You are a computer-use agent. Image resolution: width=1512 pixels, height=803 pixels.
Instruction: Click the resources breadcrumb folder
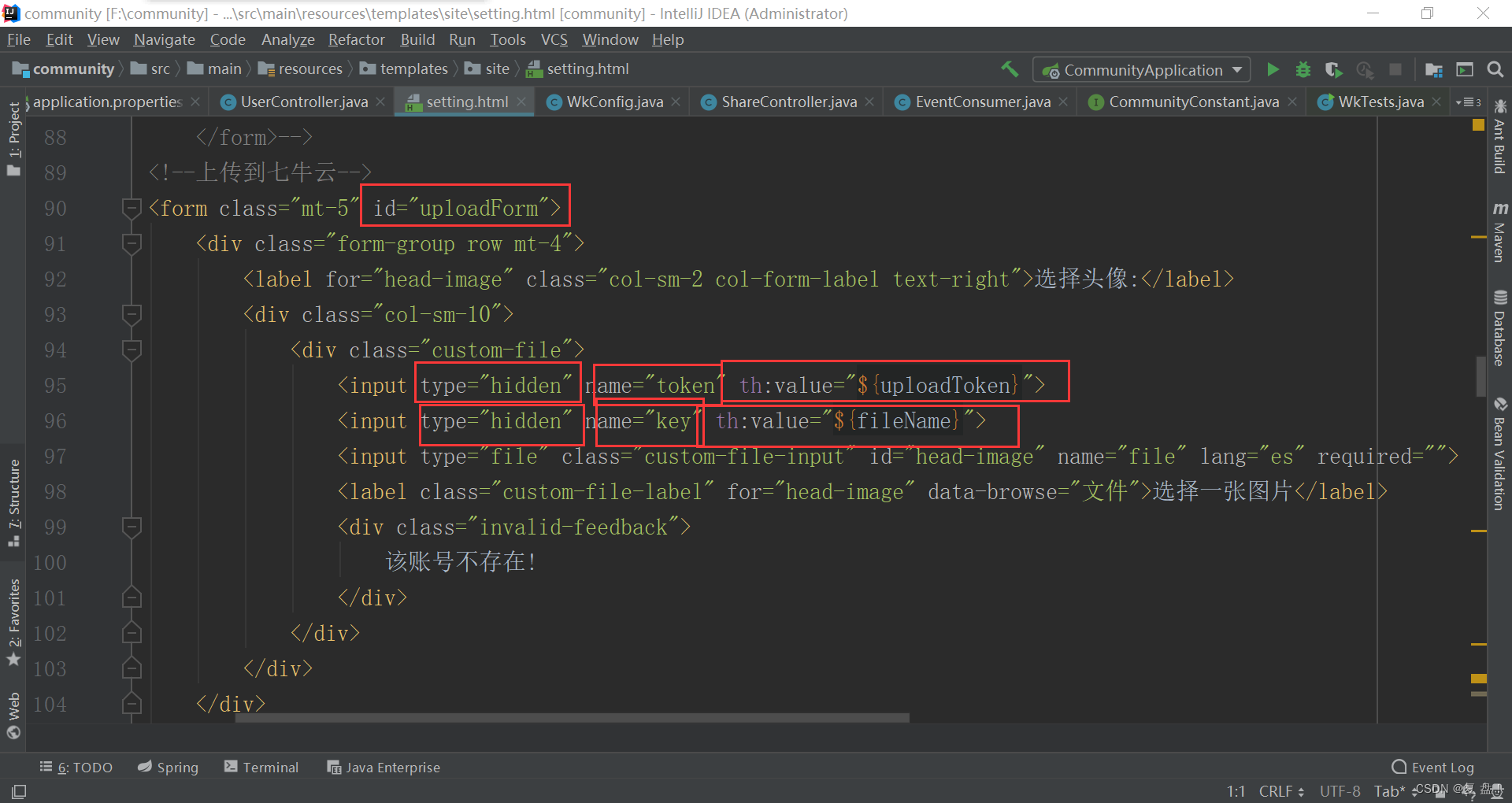tap(301, 69)
